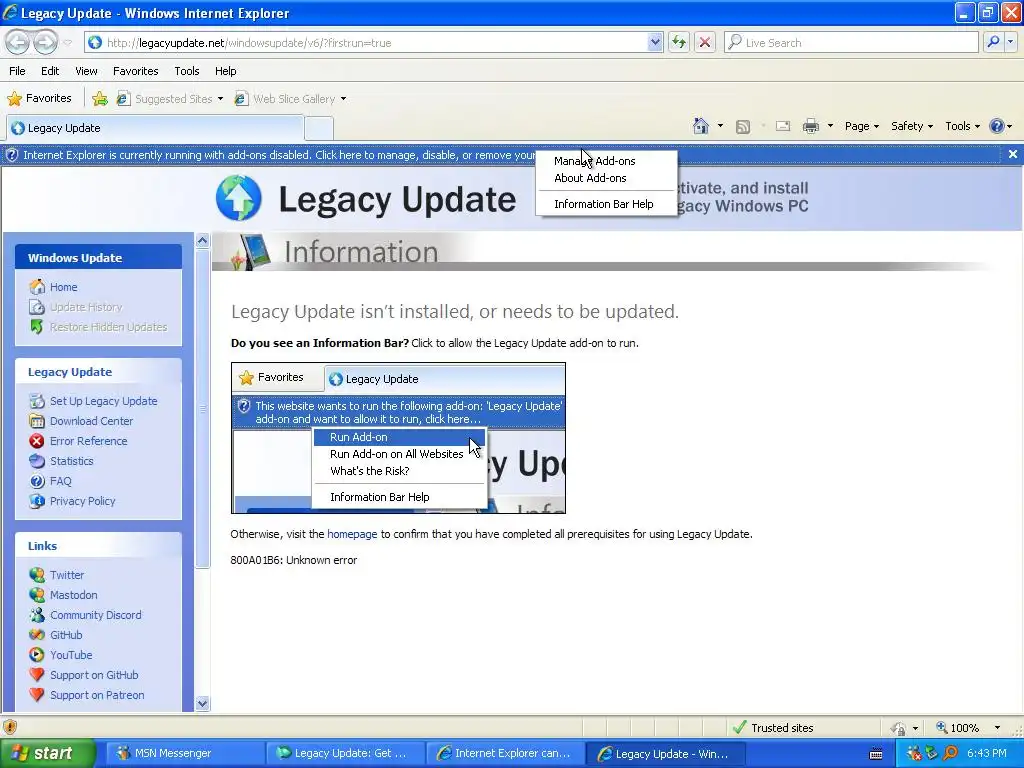
Task: Follow the homepage link in the page text
Action: tap(352, 534)
